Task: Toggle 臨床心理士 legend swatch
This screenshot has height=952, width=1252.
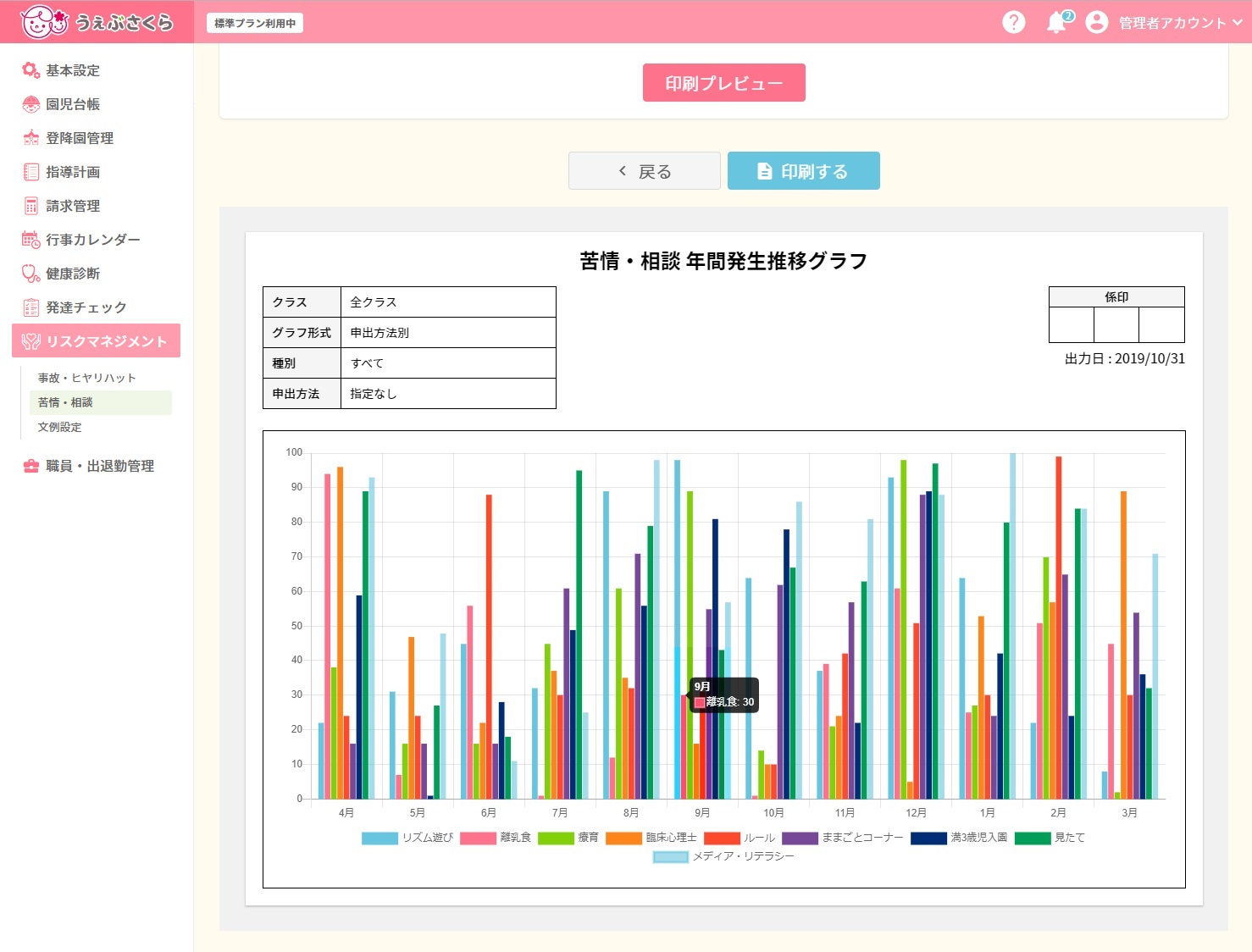Action: point(623,838)
